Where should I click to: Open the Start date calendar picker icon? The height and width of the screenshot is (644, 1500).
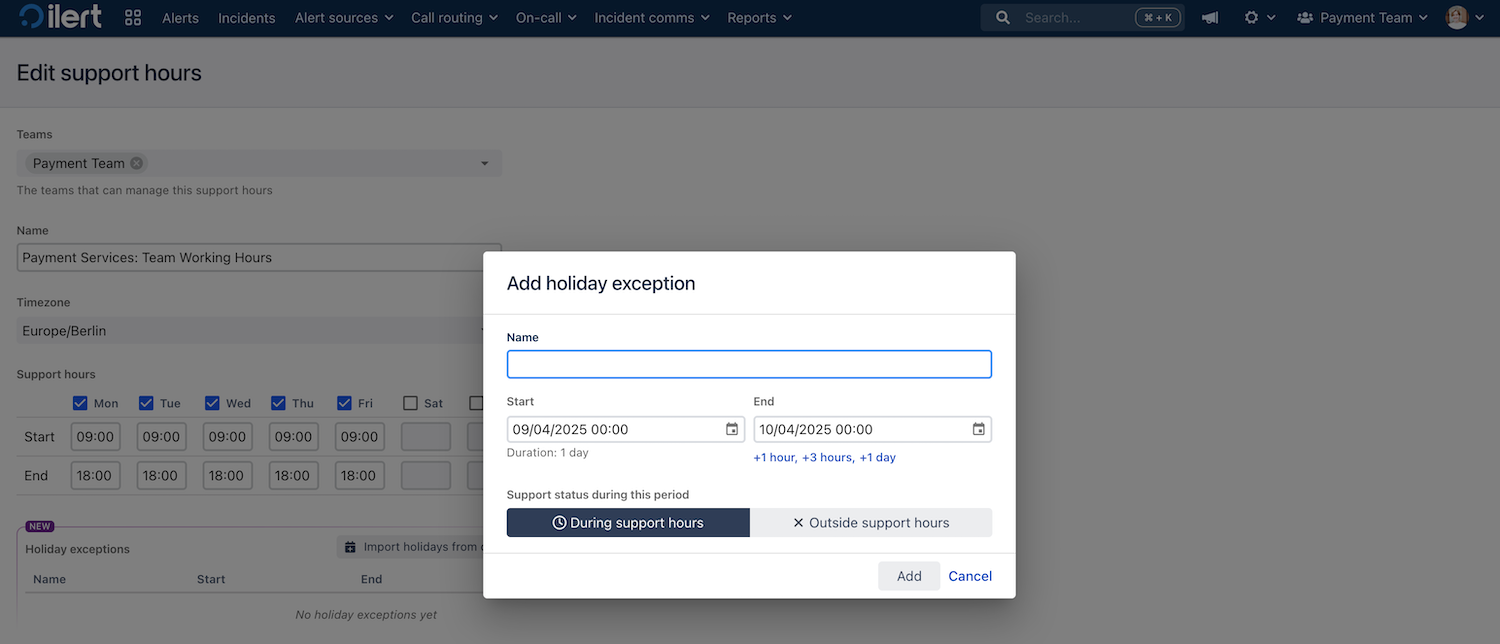[x=731, y=428]
